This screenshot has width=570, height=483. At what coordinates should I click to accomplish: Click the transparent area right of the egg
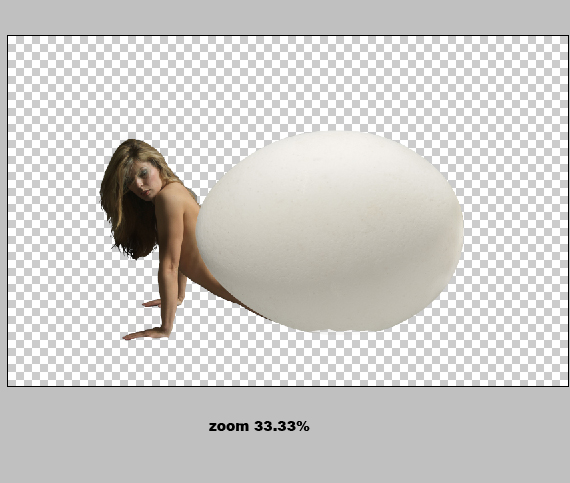click(516, 225)
